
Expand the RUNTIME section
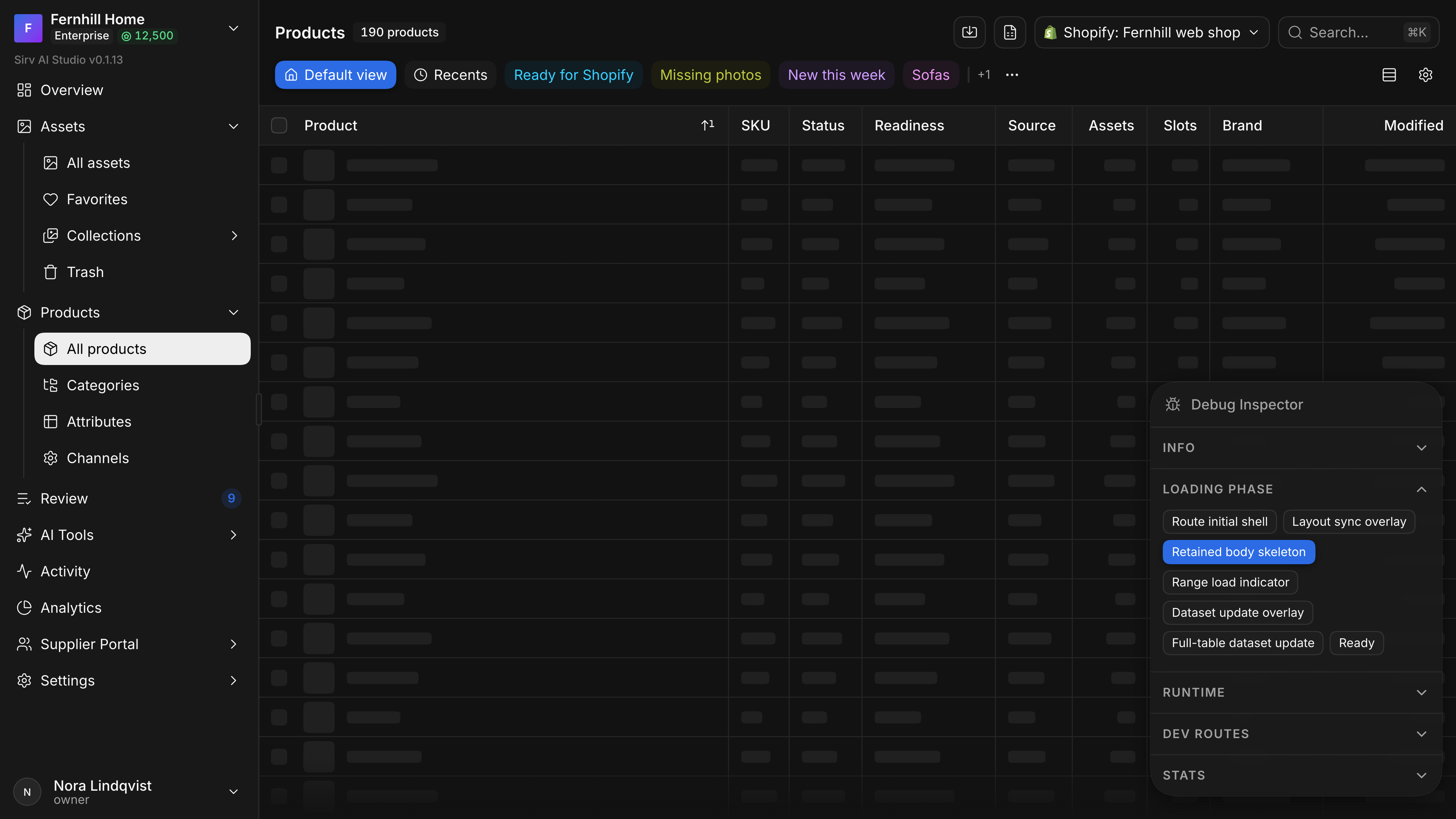pyautogui.click(x=1296, y=692)
